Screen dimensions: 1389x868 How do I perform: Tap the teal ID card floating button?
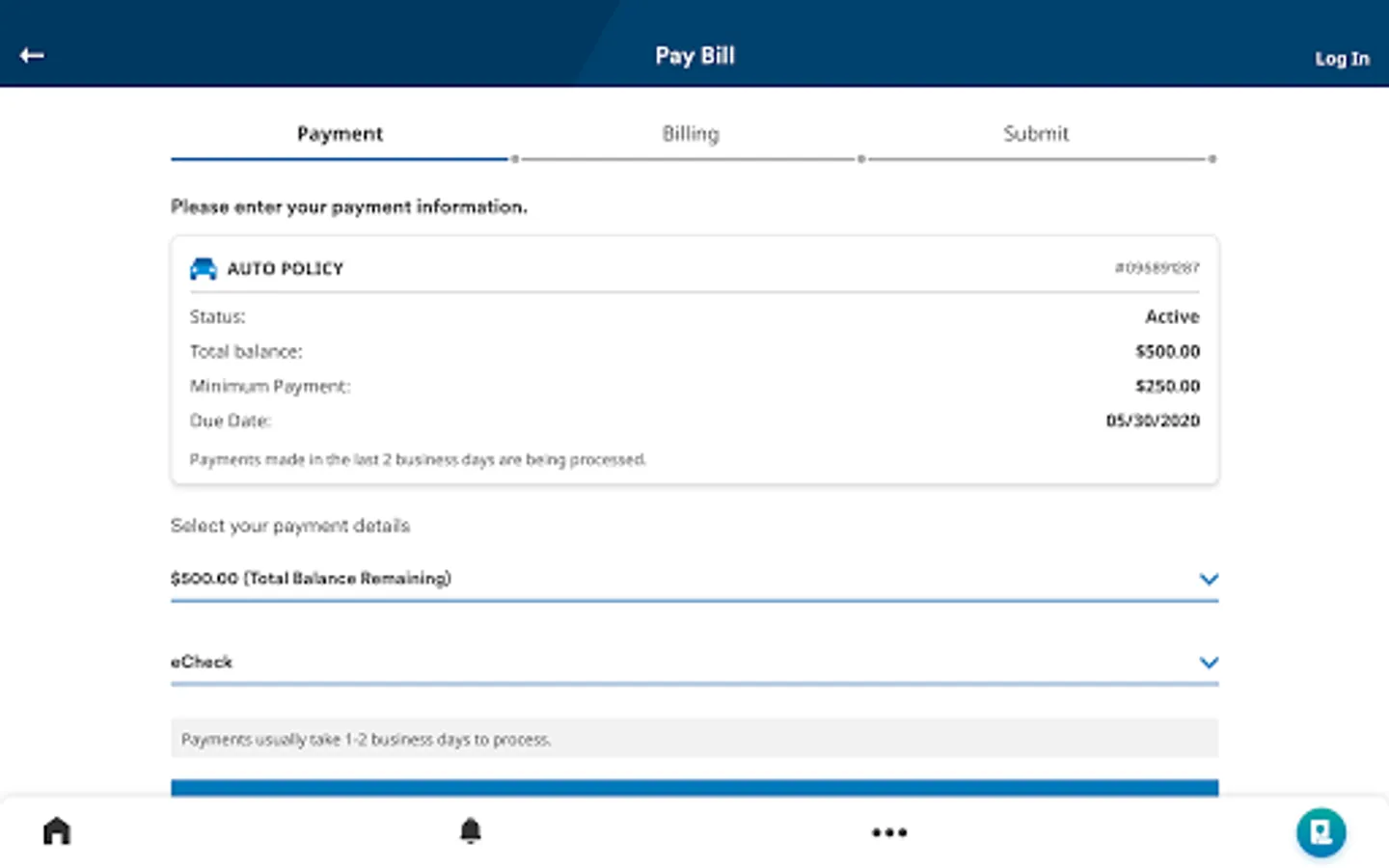[x=1321, y=832]
